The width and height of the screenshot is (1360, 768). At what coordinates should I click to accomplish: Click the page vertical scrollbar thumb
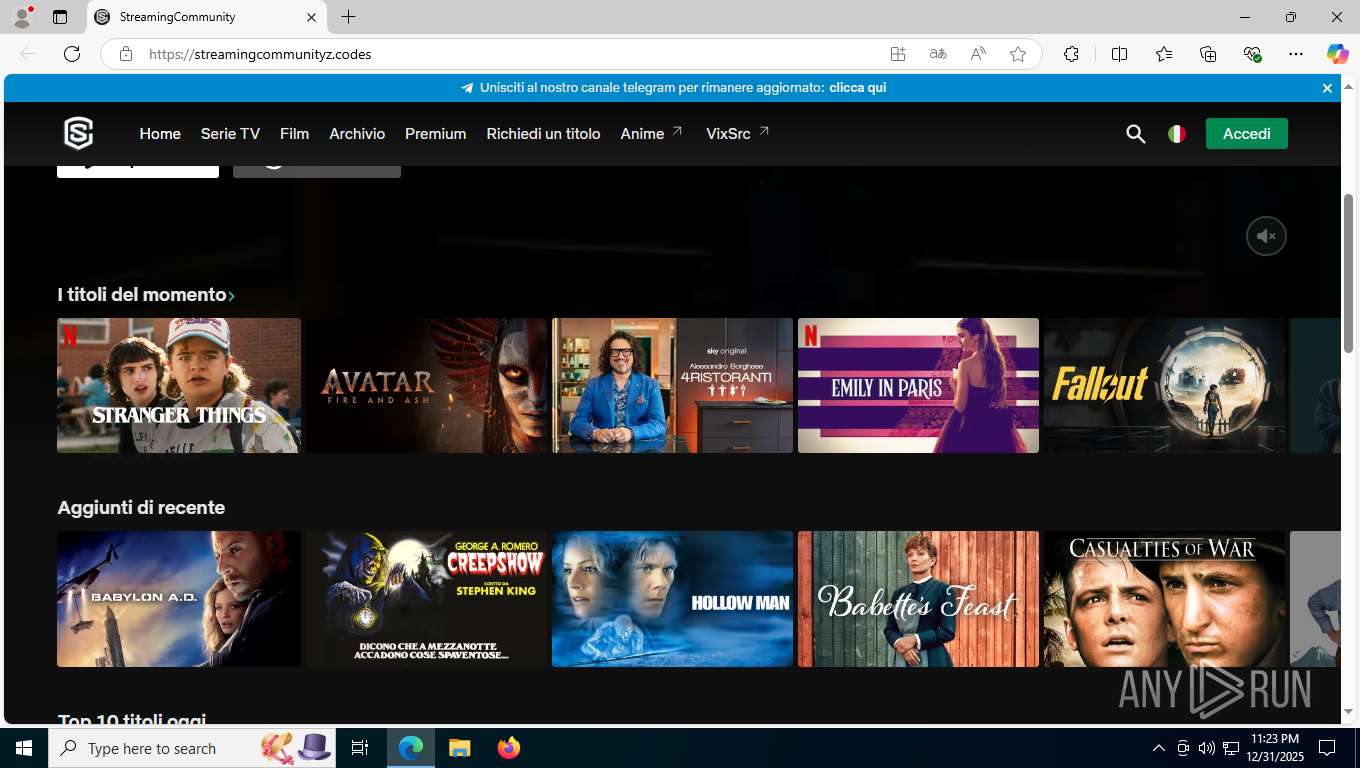(x=1348, y=272)
